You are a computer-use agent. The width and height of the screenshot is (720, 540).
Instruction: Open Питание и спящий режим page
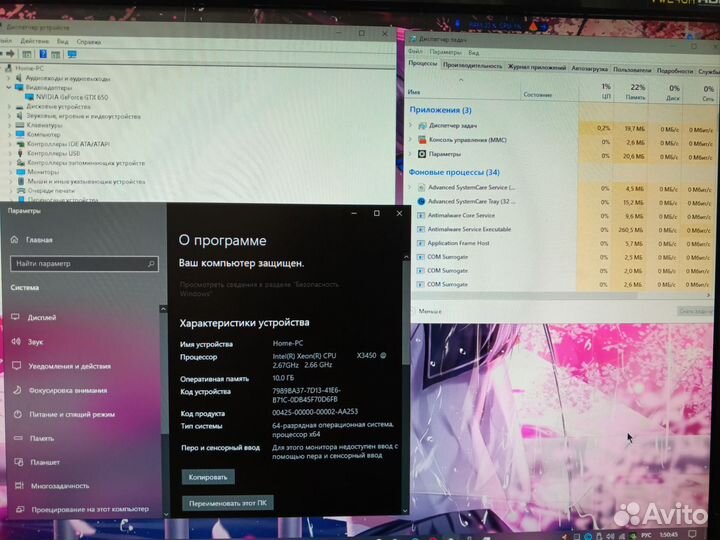coord(70,414)
